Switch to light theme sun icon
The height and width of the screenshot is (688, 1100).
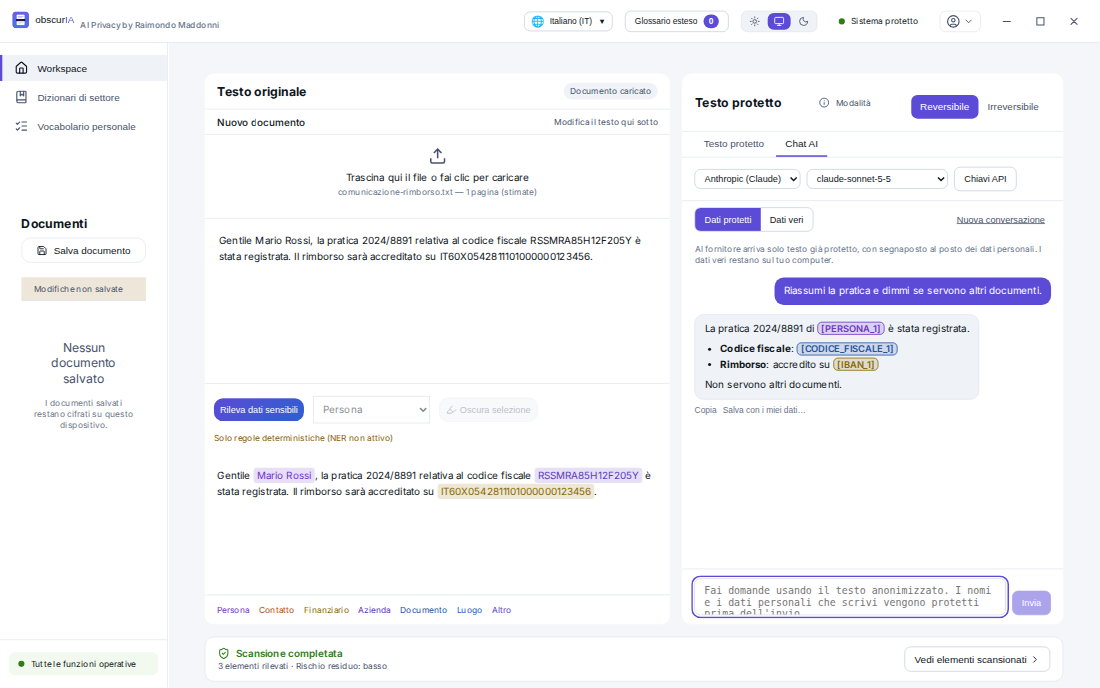[754, 21]
